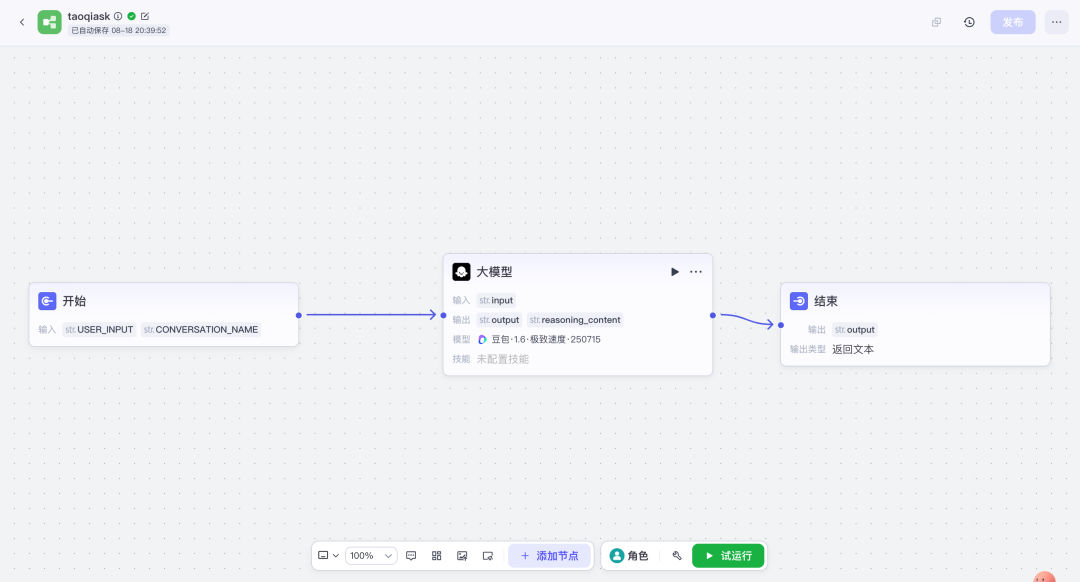This screenshot has height=582, width=1080.
Task: Toggle the minimap icon in the bottom toolbar
Action: (488, 555)
